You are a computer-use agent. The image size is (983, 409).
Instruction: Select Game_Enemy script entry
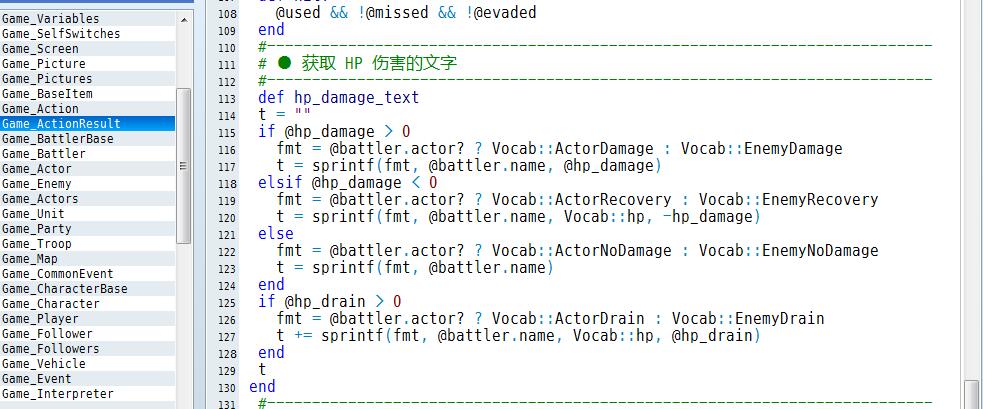click(x=88, y=184)
